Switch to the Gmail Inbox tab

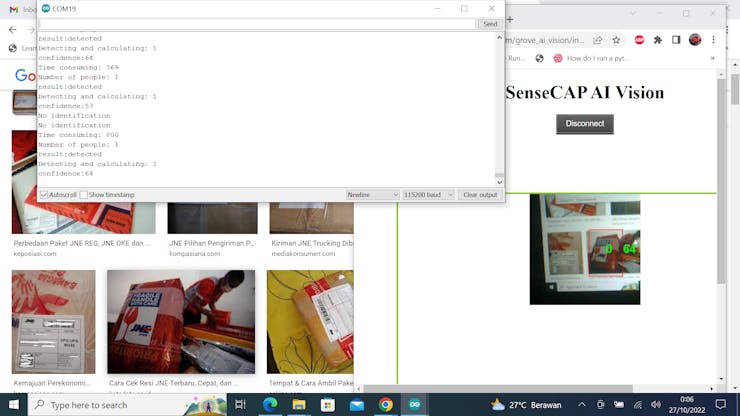[x=21, y=9]
